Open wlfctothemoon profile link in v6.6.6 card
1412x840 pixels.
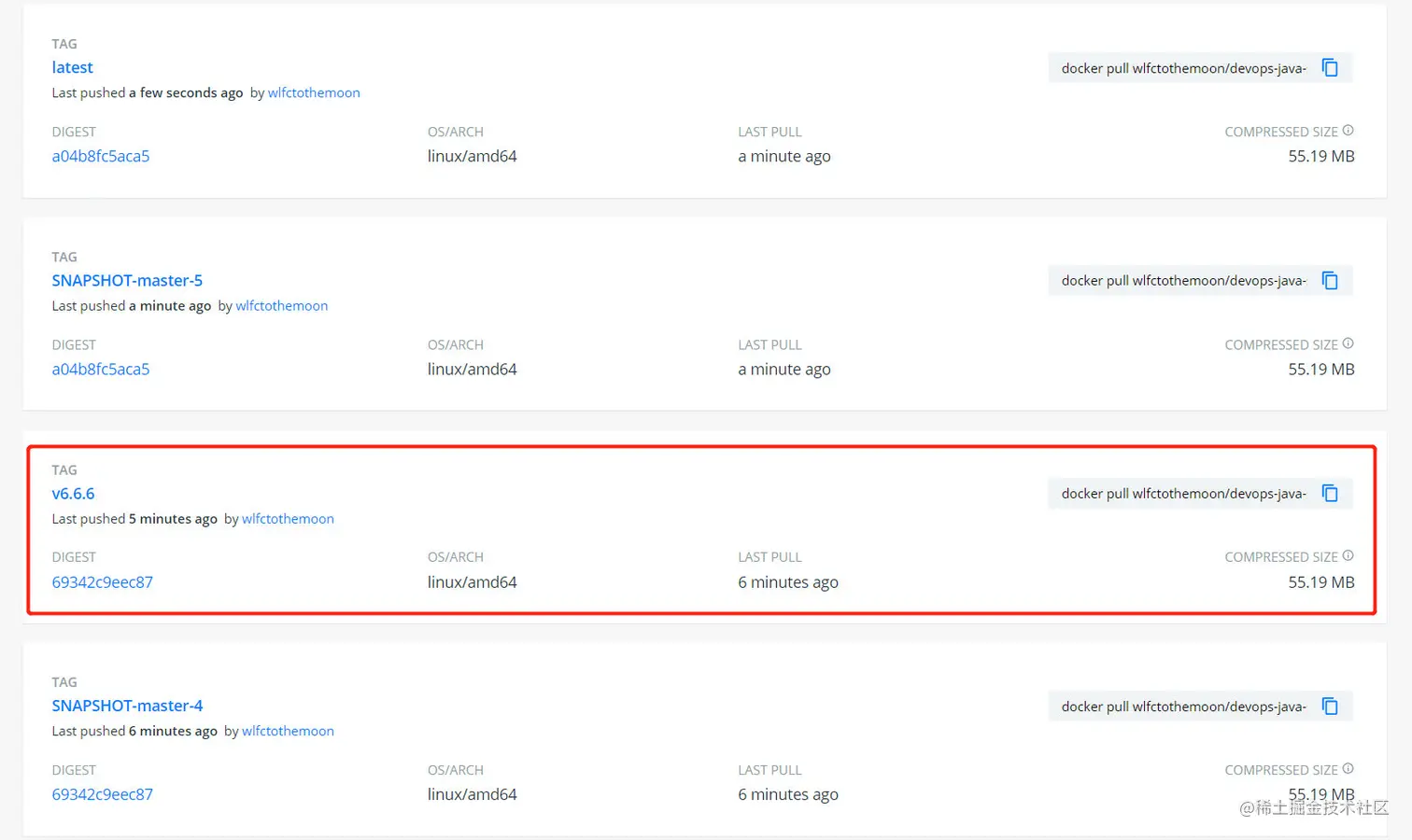tap(288, 518)
